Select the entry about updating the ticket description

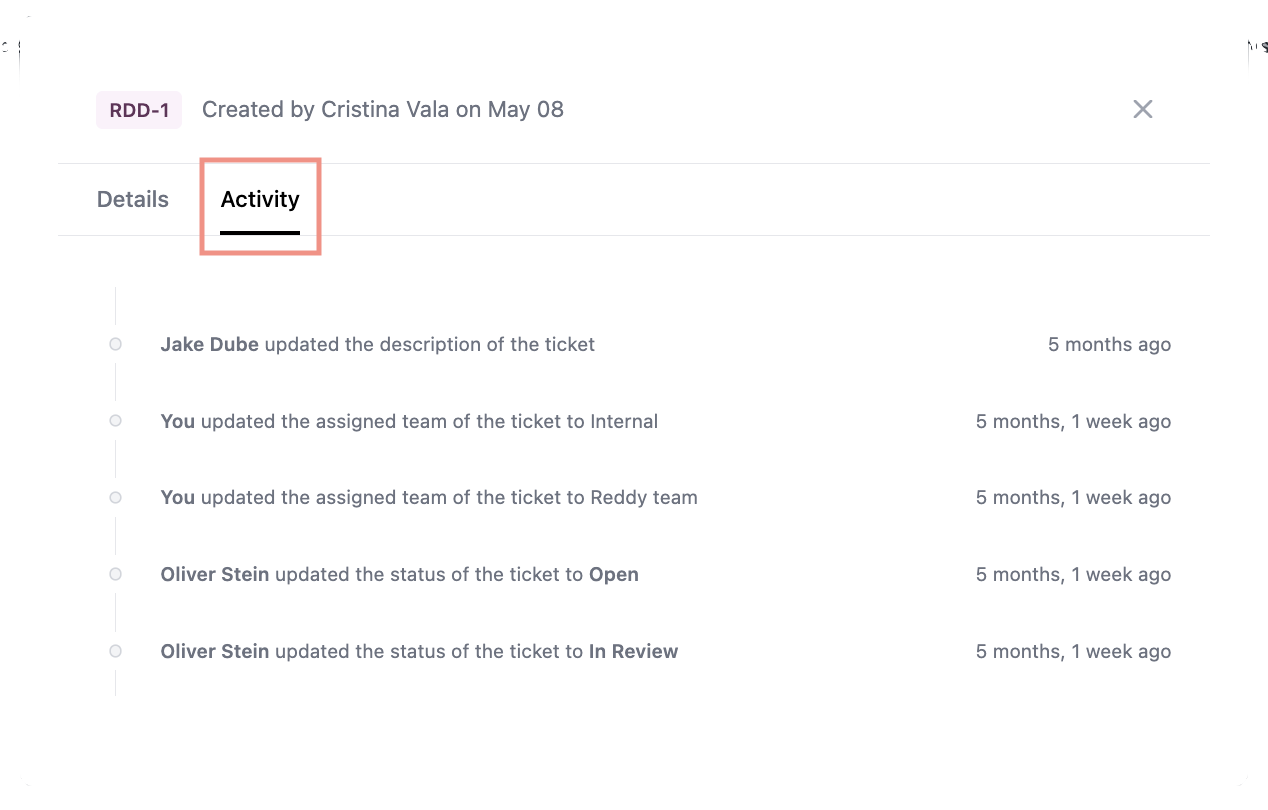[x=378, y=344]
